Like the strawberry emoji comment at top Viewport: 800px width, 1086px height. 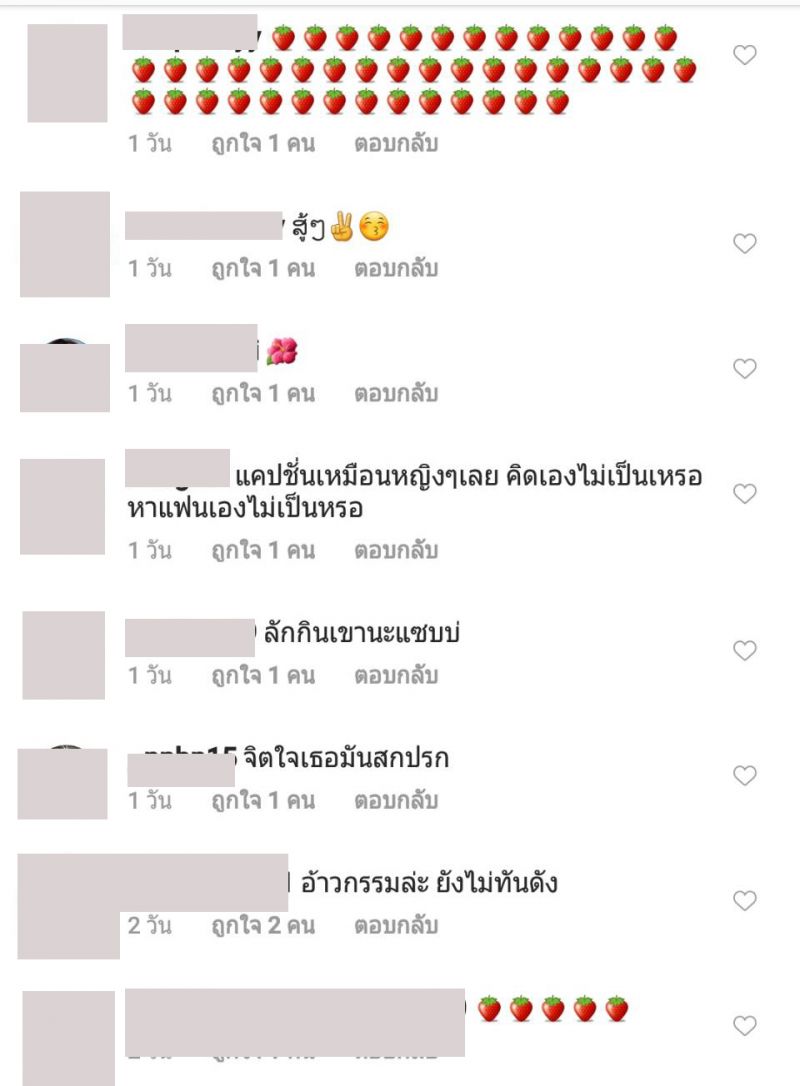pyautogui.click(x=745, y=55)
